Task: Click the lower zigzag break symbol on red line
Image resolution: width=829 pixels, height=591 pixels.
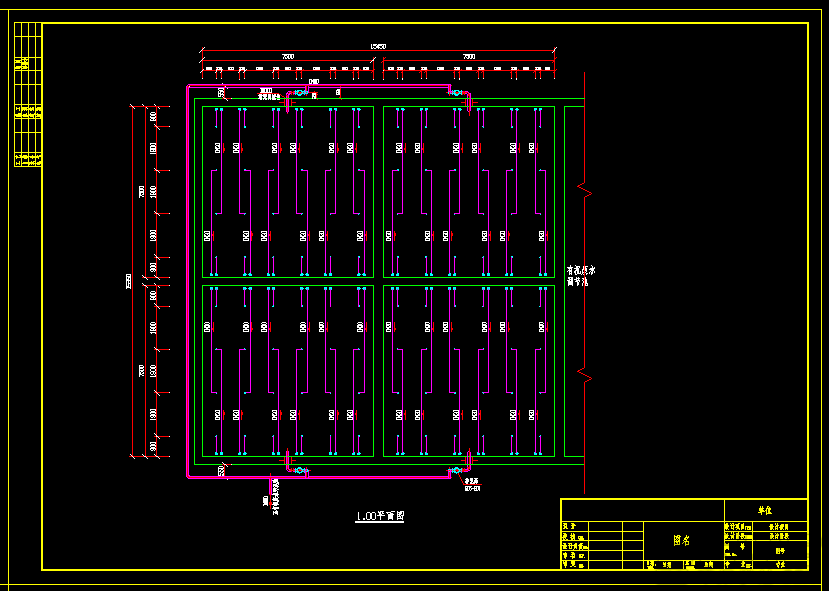Action: (584, 375)
